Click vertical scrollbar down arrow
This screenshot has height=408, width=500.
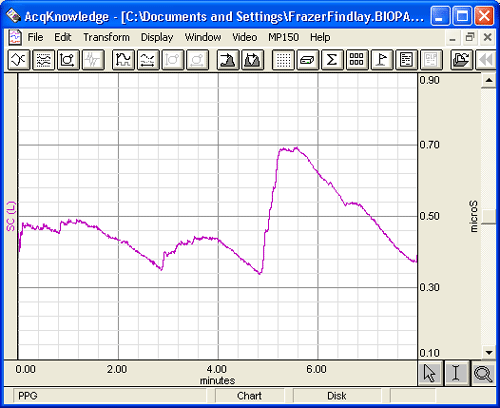489,352
